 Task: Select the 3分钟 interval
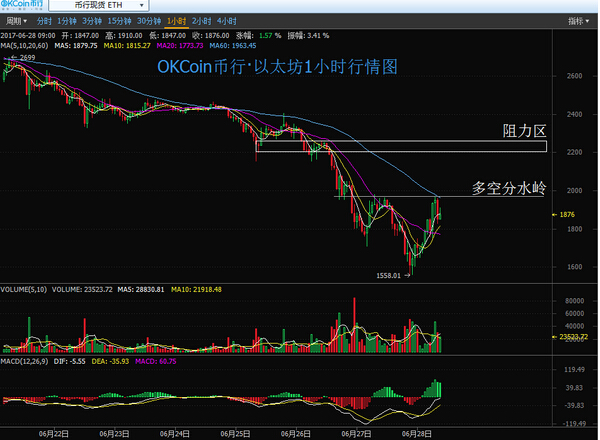click(x=92, y=20)
